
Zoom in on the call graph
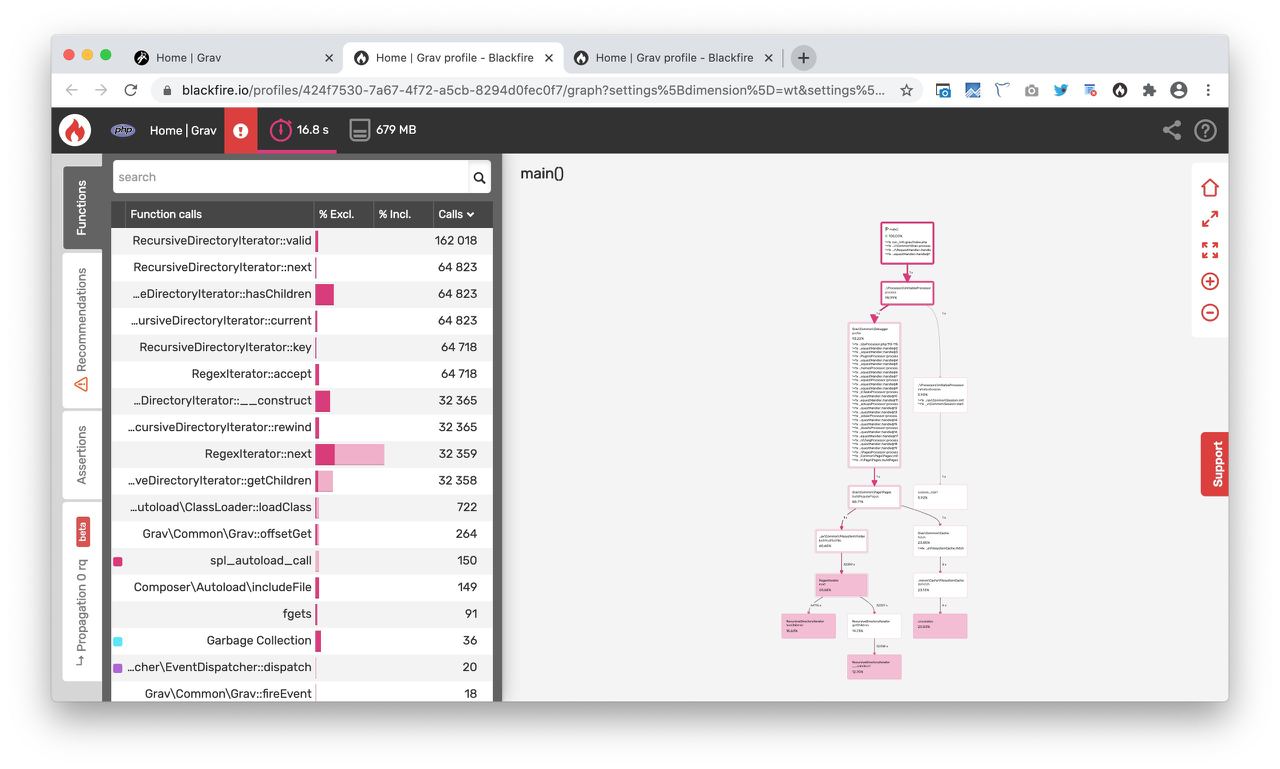tap(1210, 281)
